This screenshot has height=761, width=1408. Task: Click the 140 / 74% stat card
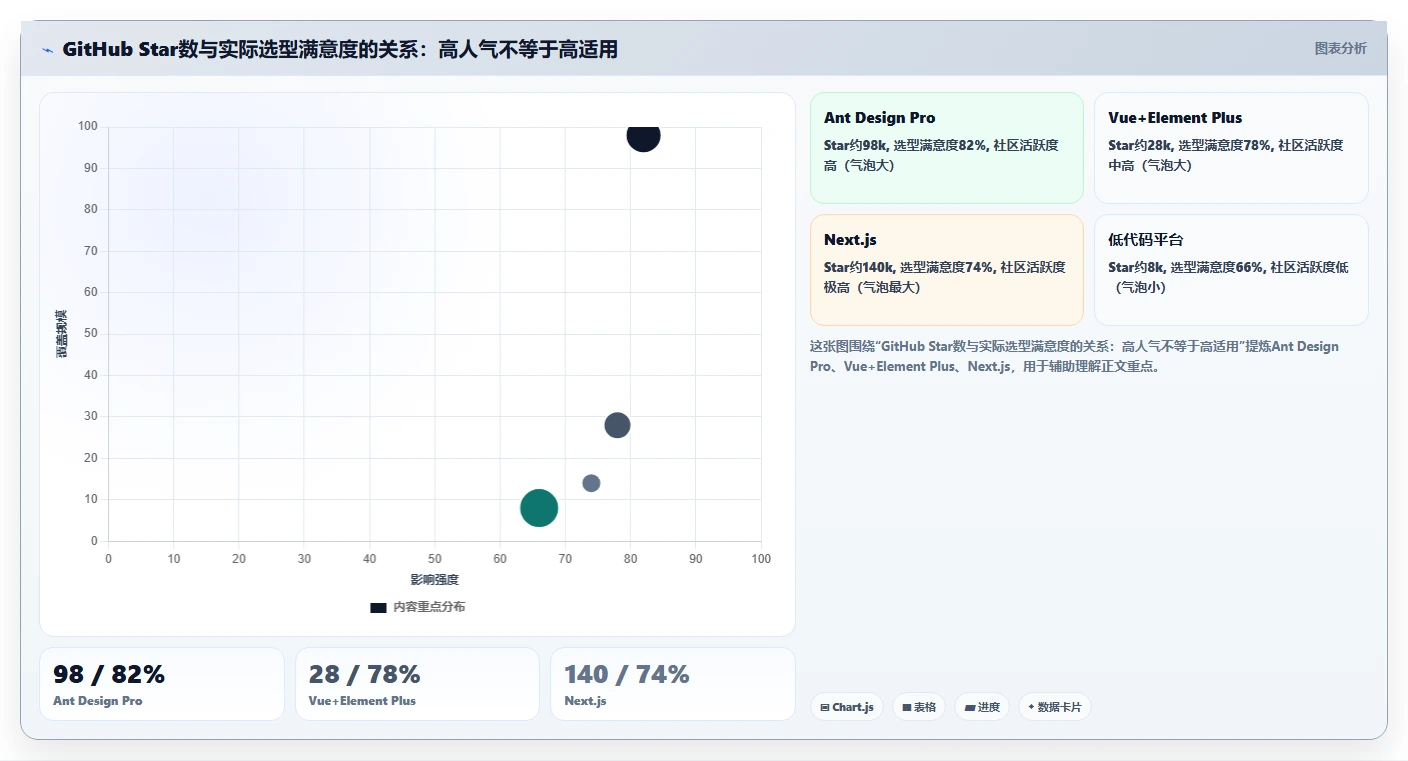(673, 684)
